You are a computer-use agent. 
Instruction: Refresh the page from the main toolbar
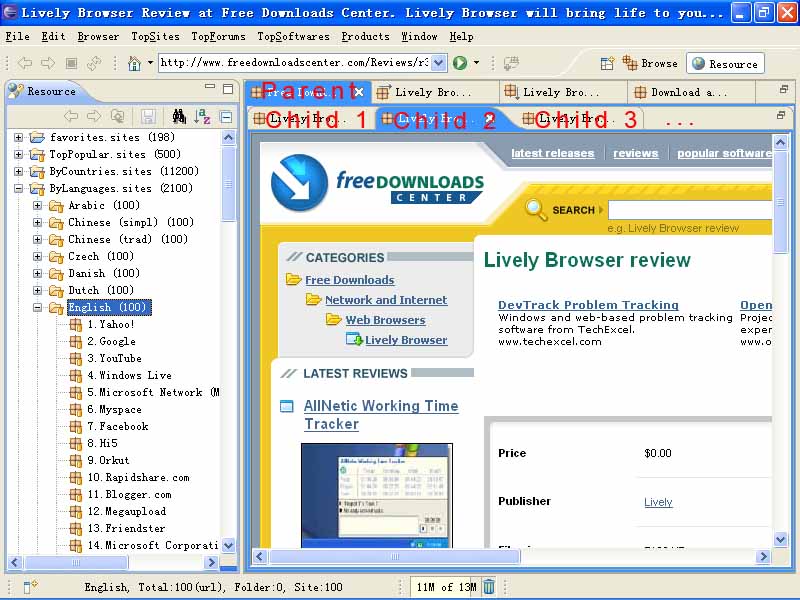[x=94, y=63]
